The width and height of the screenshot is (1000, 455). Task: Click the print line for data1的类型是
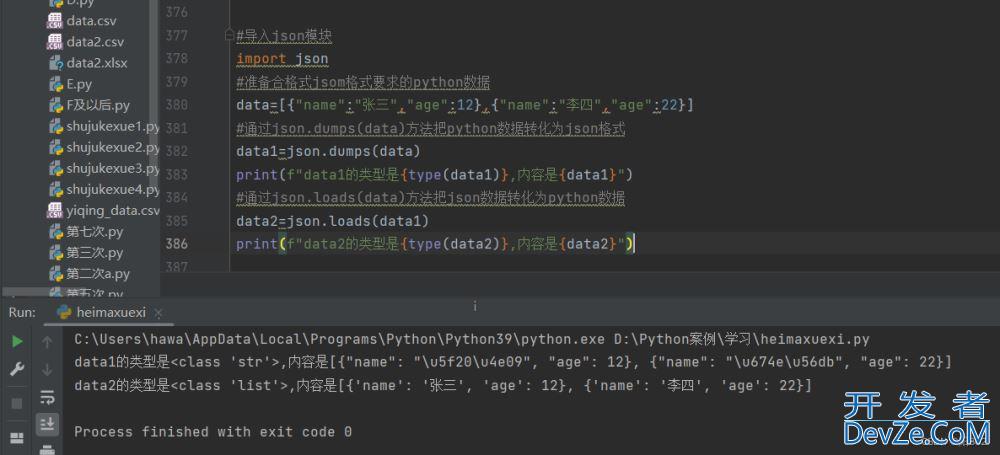point(434,174)
